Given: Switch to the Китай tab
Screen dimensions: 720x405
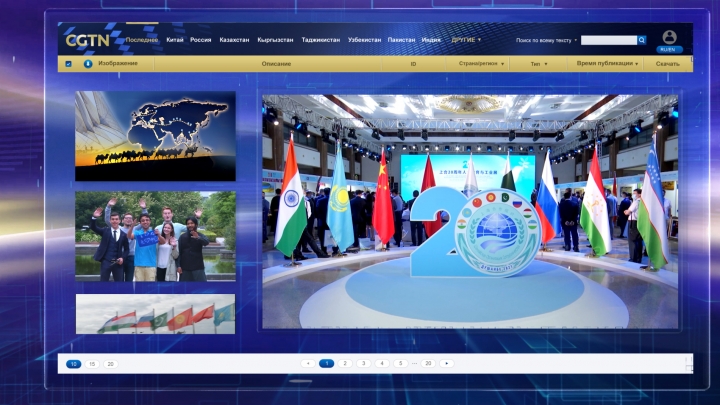Looking at the screenshot, I should [x=175, y=40].
